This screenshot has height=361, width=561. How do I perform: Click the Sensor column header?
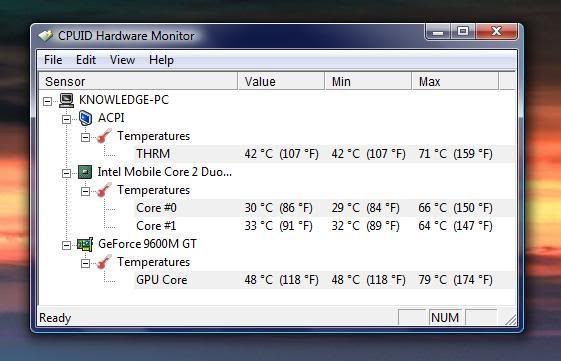tap(138, 81)
